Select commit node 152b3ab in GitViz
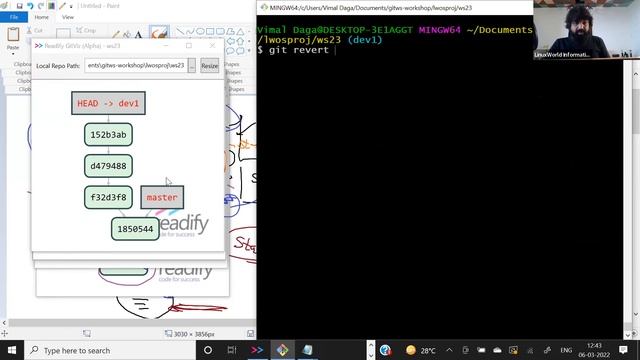This screenshot has height=360, width=640. (108, 135)
